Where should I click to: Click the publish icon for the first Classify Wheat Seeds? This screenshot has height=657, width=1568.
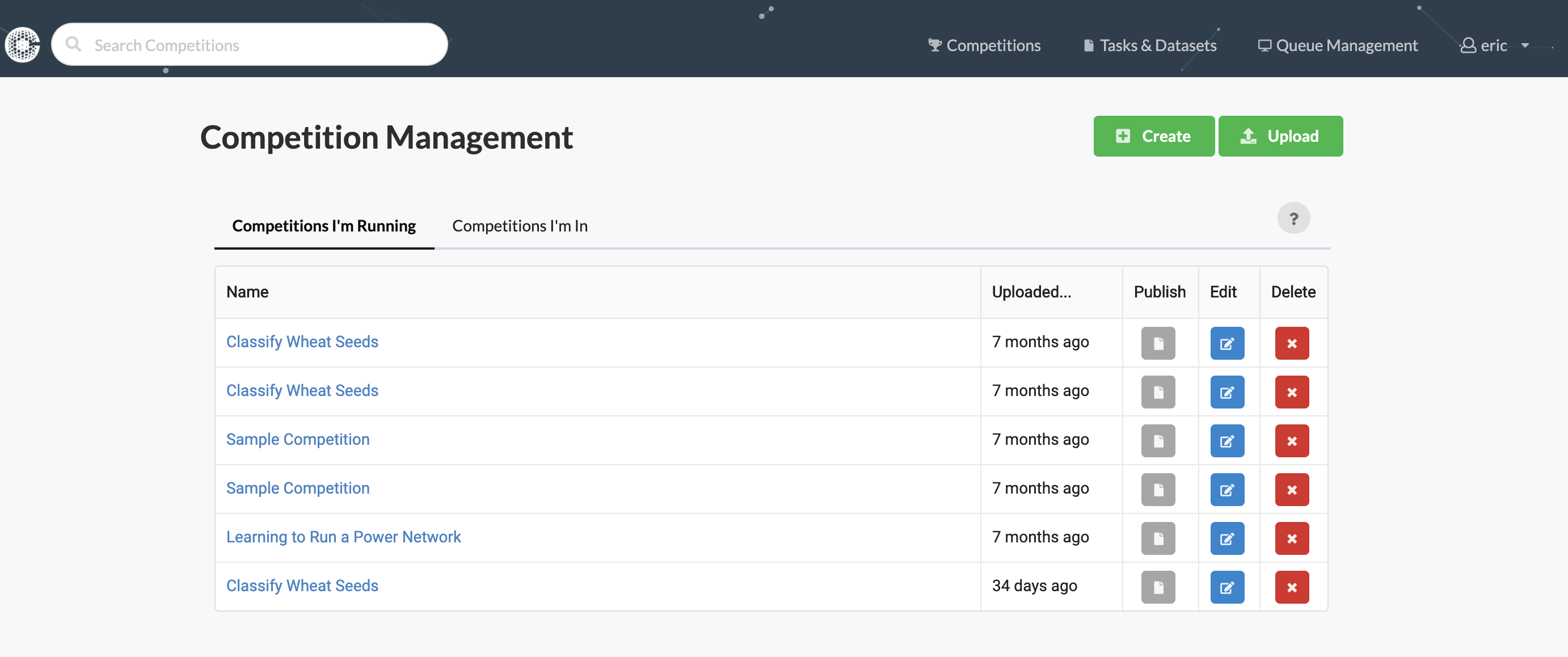1158,343
